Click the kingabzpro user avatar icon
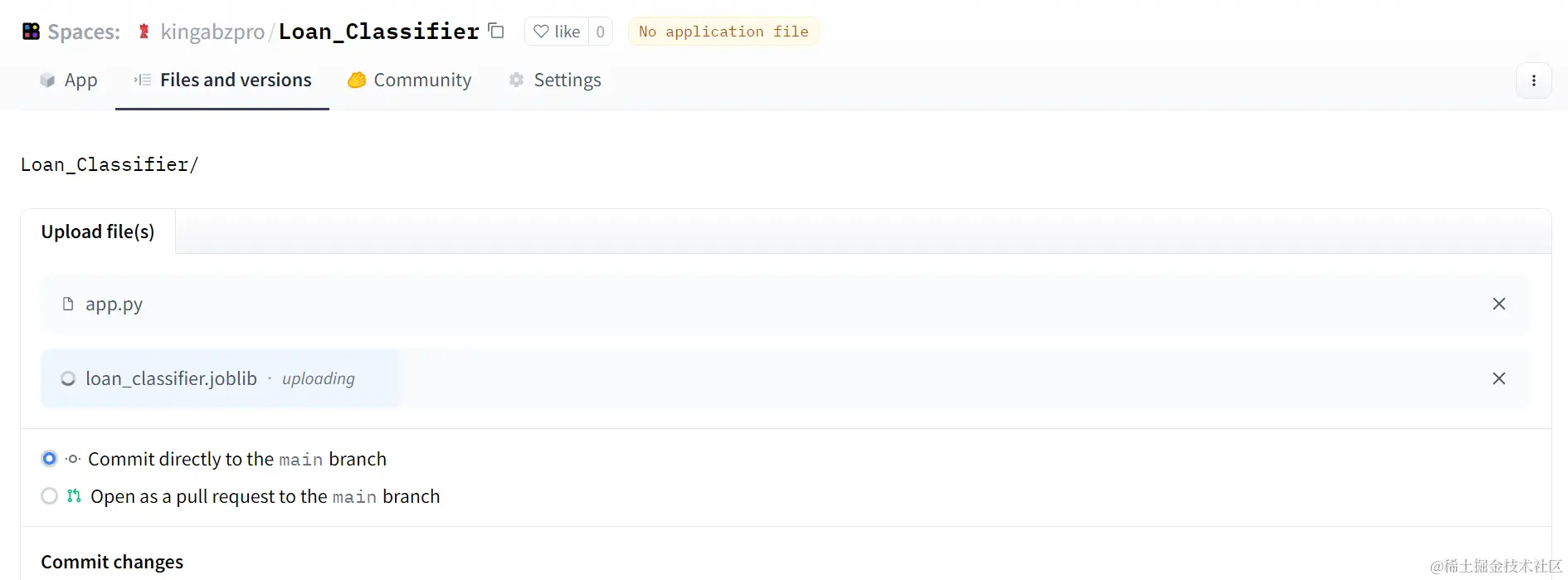This screenshot has width=1568, height=580. [144, 32]
